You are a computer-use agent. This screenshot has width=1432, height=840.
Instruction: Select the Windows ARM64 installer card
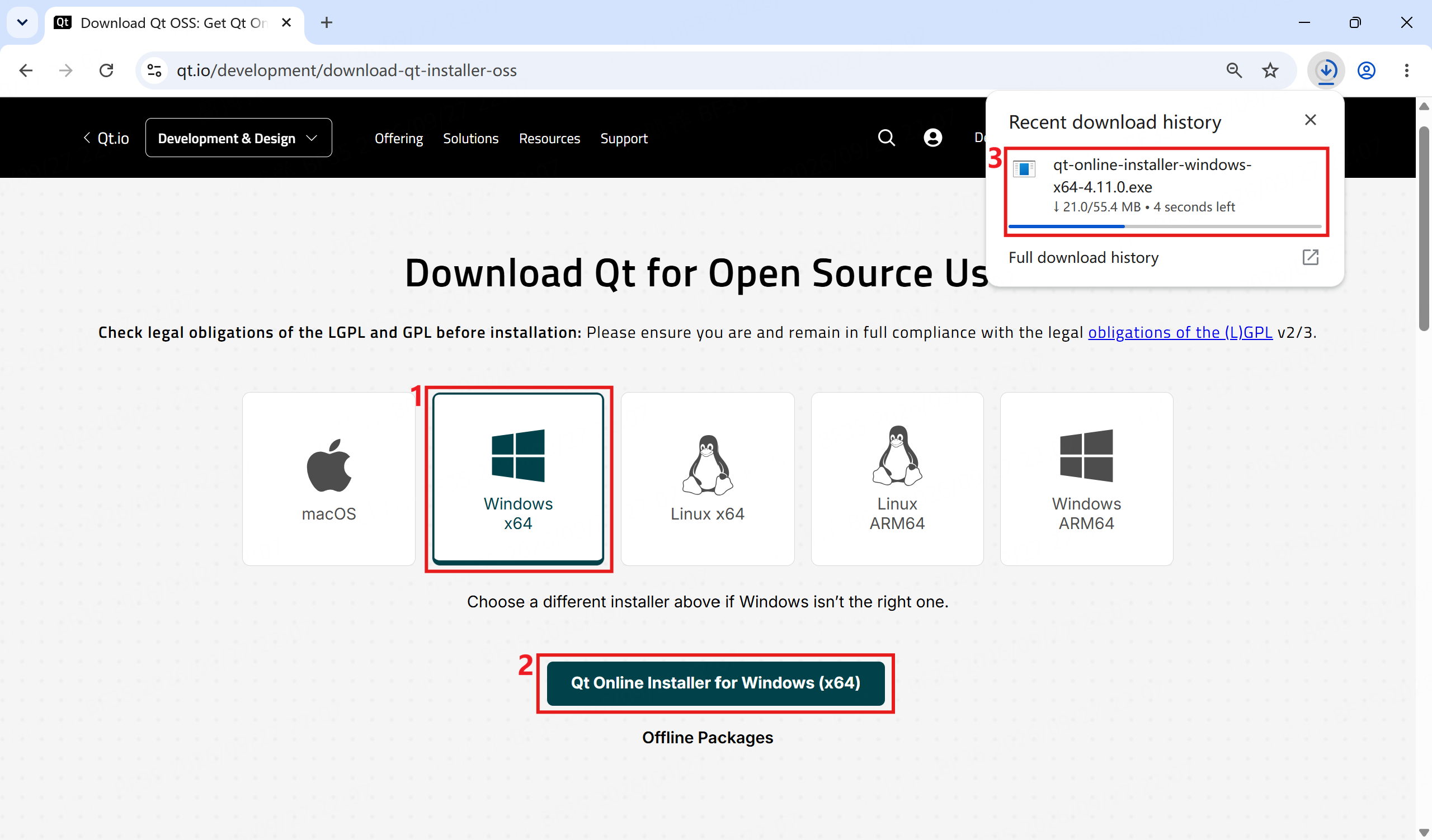coord(1086,479)
